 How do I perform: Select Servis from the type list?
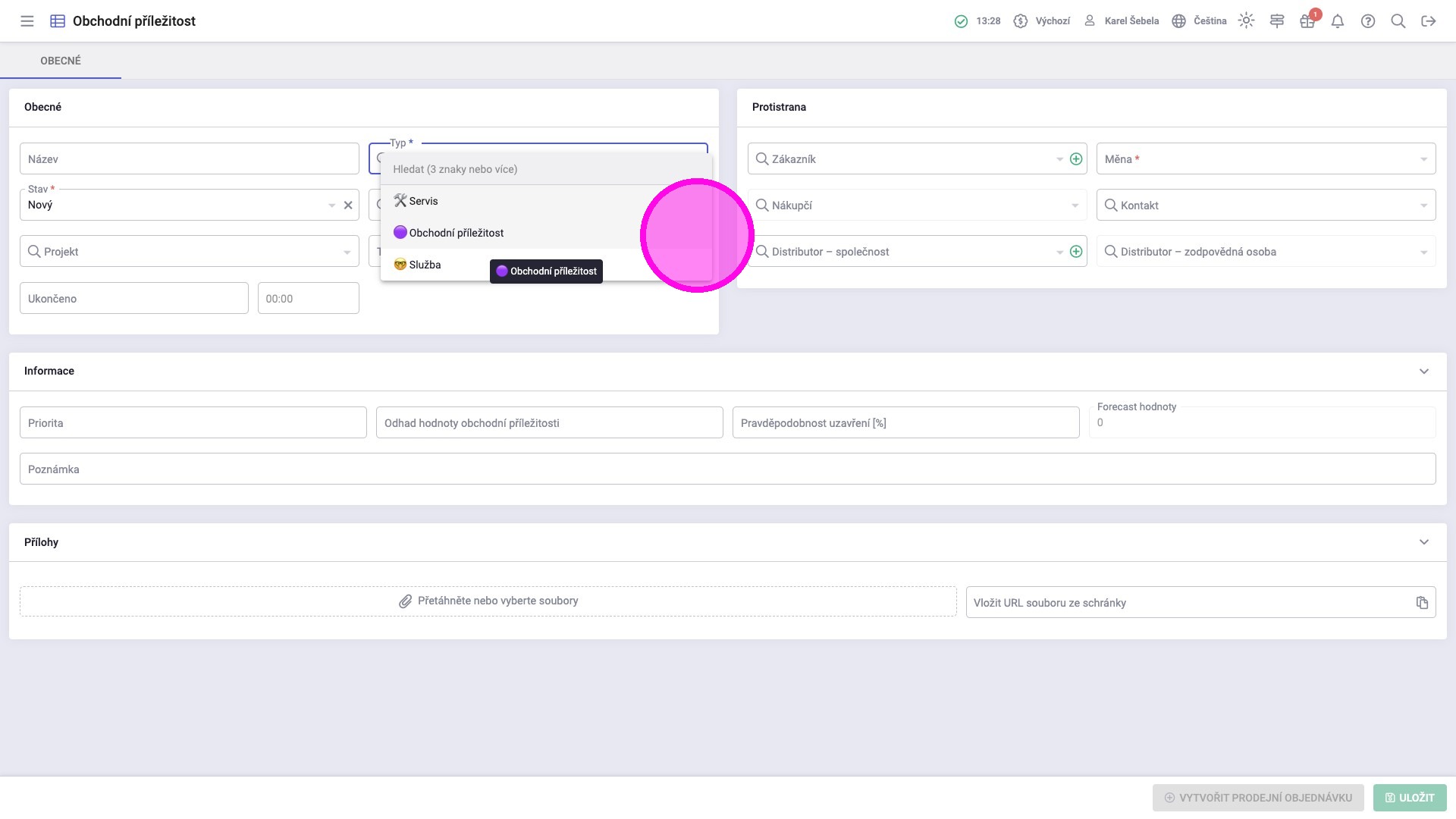423,201
